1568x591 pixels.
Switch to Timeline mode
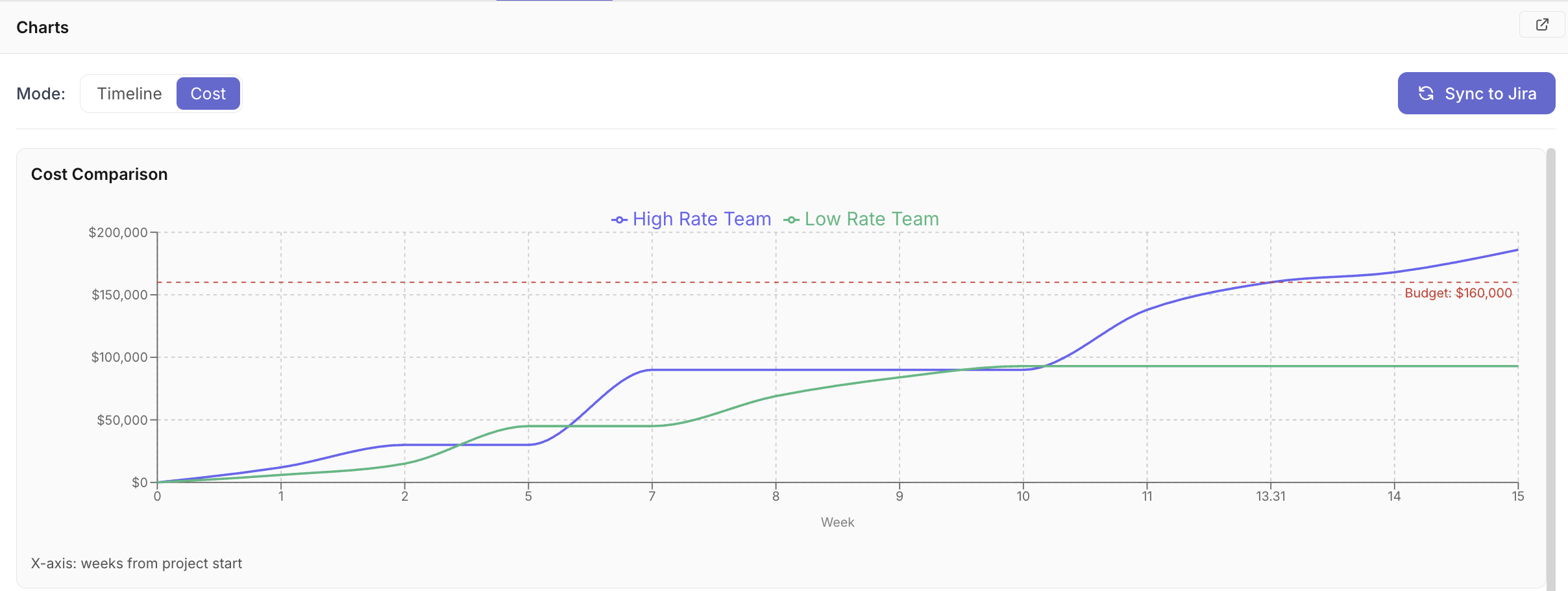[x=129, y=94]
